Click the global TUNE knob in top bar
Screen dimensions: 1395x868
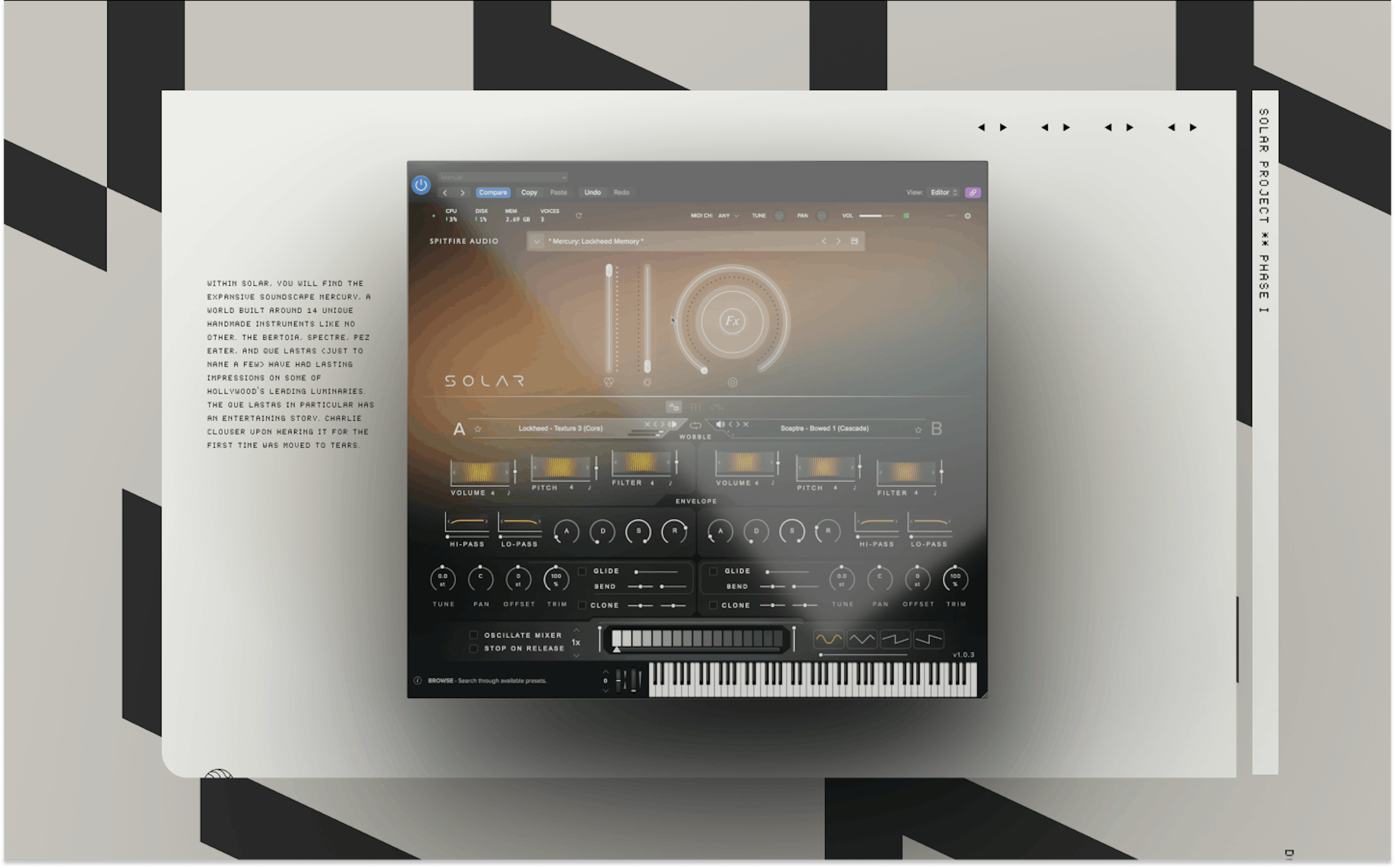[x=779, y=216]
